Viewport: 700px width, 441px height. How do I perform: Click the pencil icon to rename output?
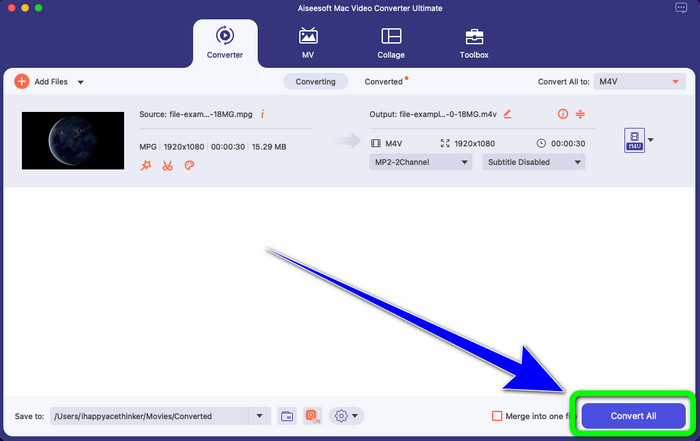pos(507,114)
